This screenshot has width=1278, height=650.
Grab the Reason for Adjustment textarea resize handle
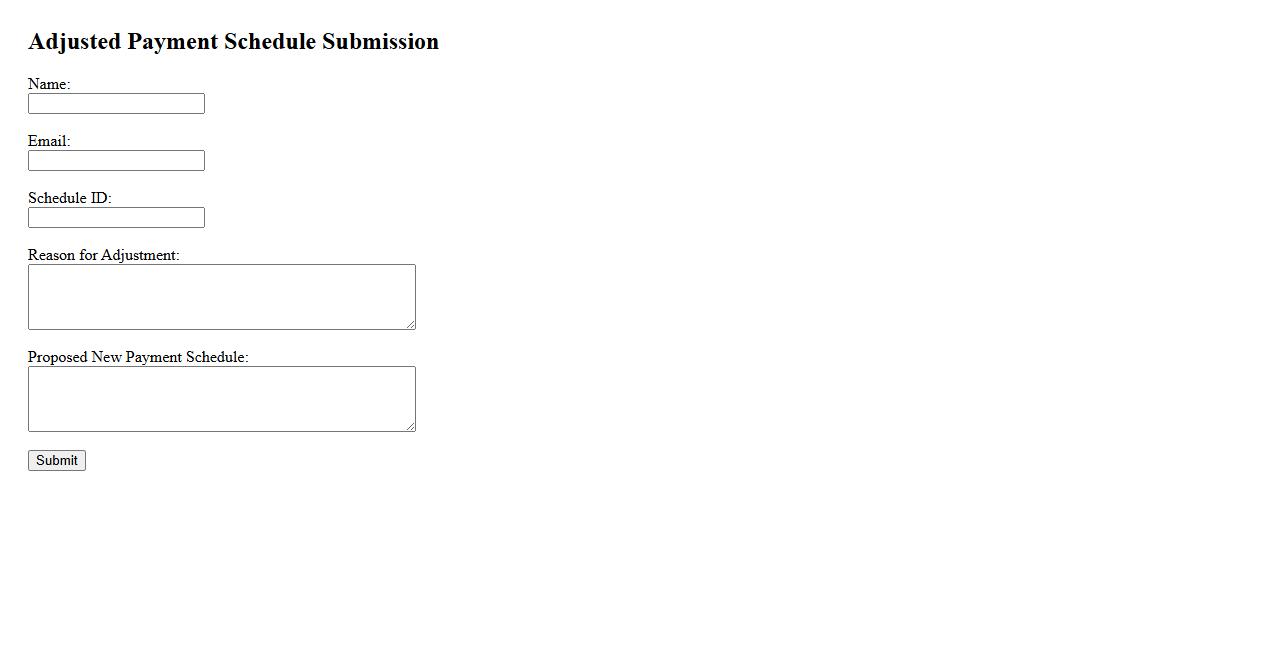pos(410,324)
